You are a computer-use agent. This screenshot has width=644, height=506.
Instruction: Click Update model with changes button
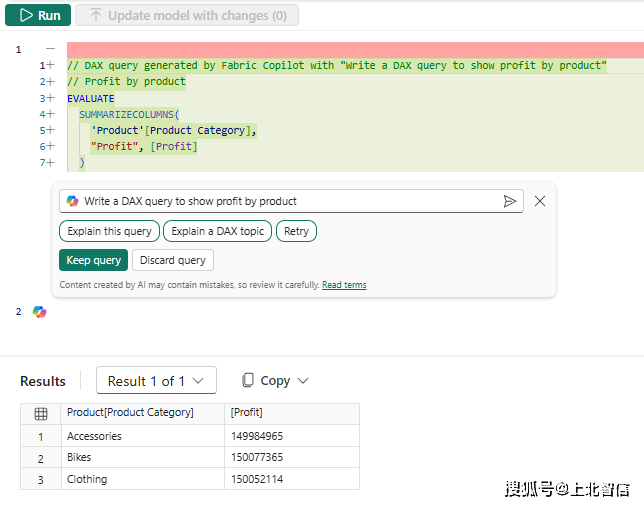(x=187, y=15)
